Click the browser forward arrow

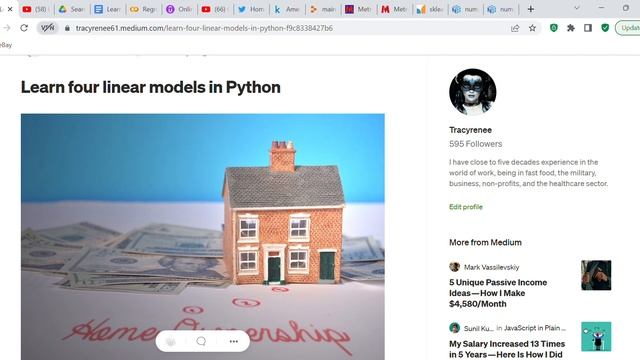coord(7,28)
